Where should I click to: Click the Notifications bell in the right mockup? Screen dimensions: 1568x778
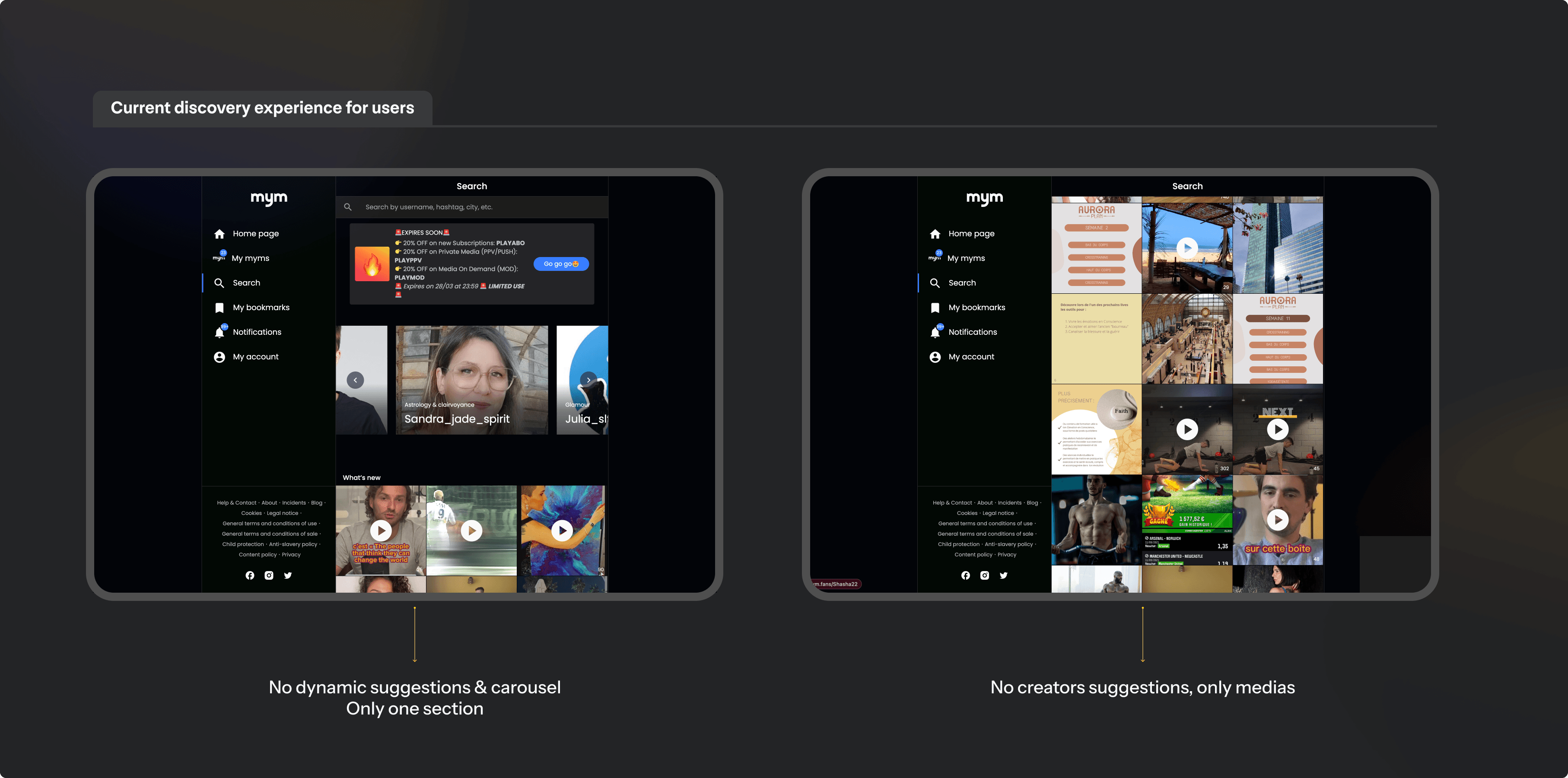pos(935,332)
